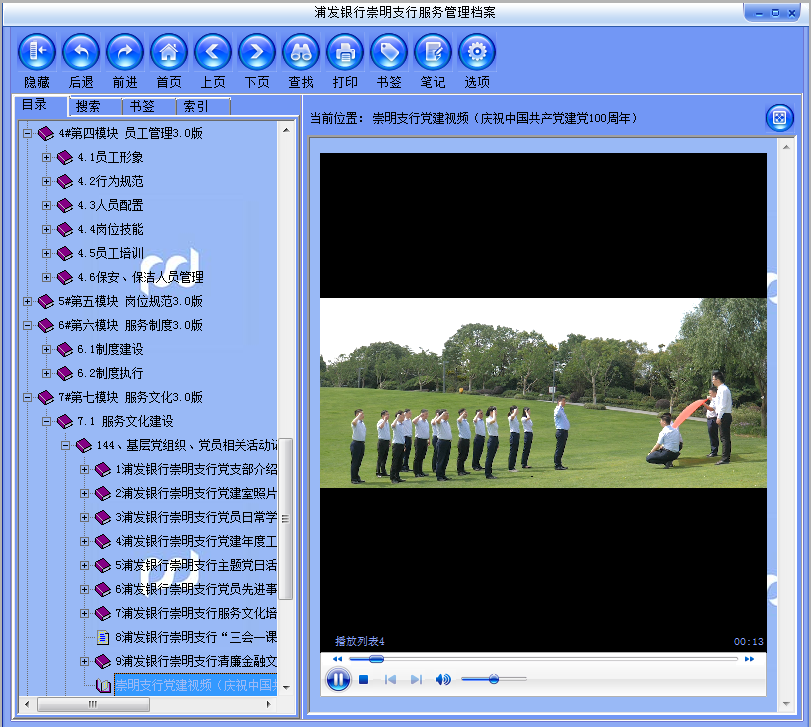Expand the 4.5员工培训 node
The image size is (811, 727).
pos(47,253)
